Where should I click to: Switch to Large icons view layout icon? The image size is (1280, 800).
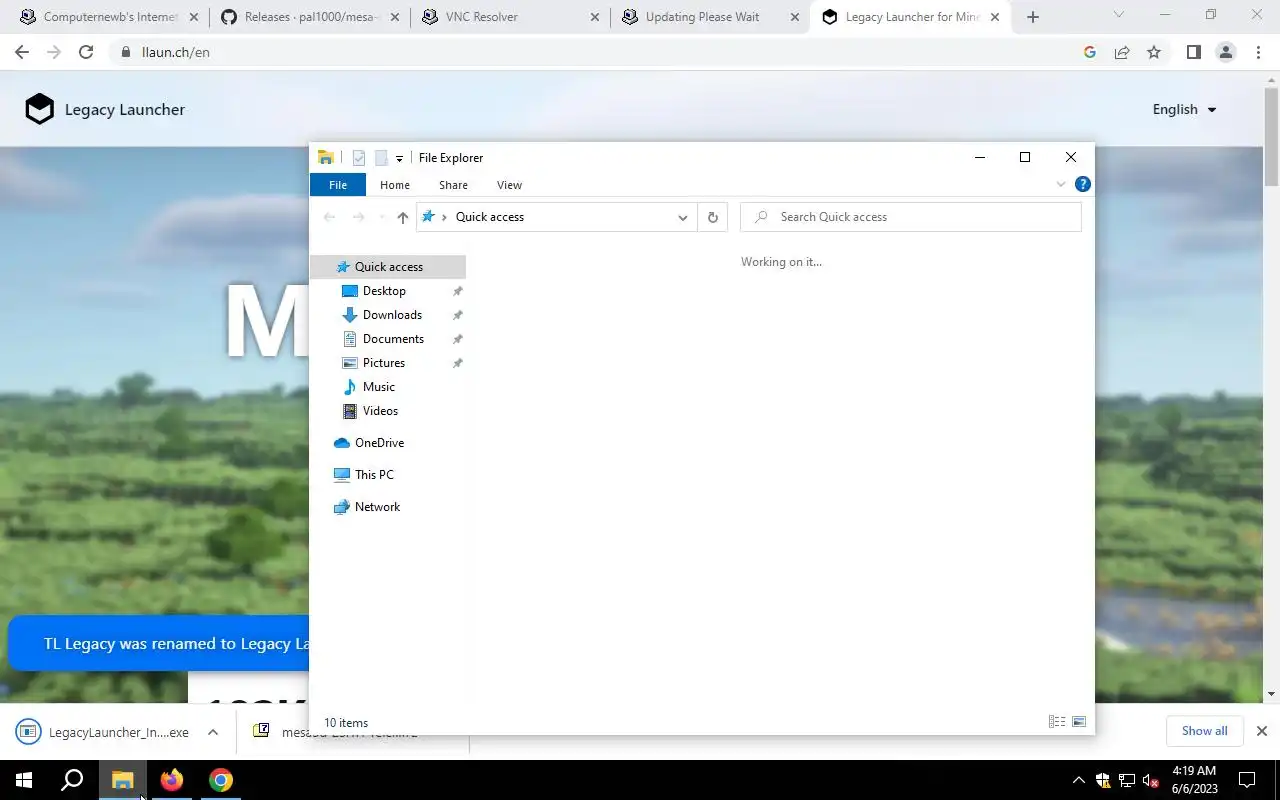pos(1079,722)
